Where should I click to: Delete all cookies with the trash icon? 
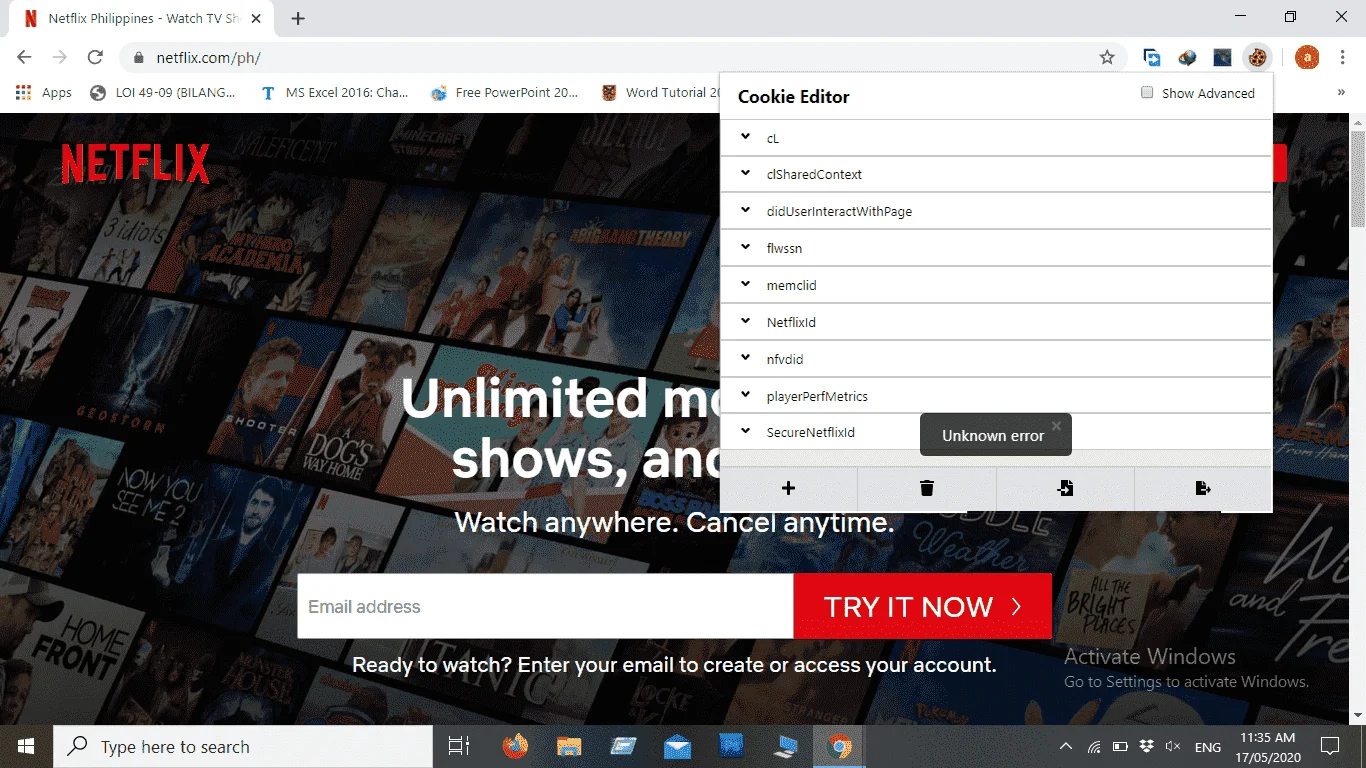click(x=927, y=488)
